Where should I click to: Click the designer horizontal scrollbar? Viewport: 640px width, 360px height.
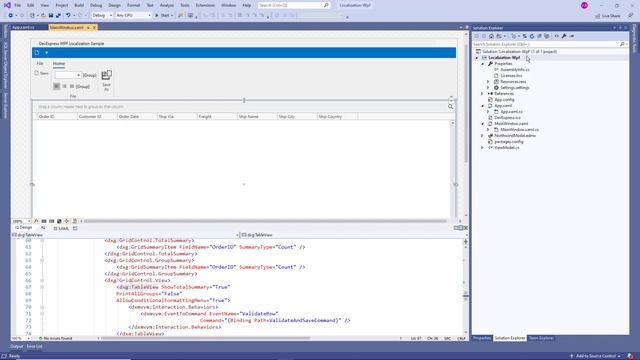click(265, 221)
